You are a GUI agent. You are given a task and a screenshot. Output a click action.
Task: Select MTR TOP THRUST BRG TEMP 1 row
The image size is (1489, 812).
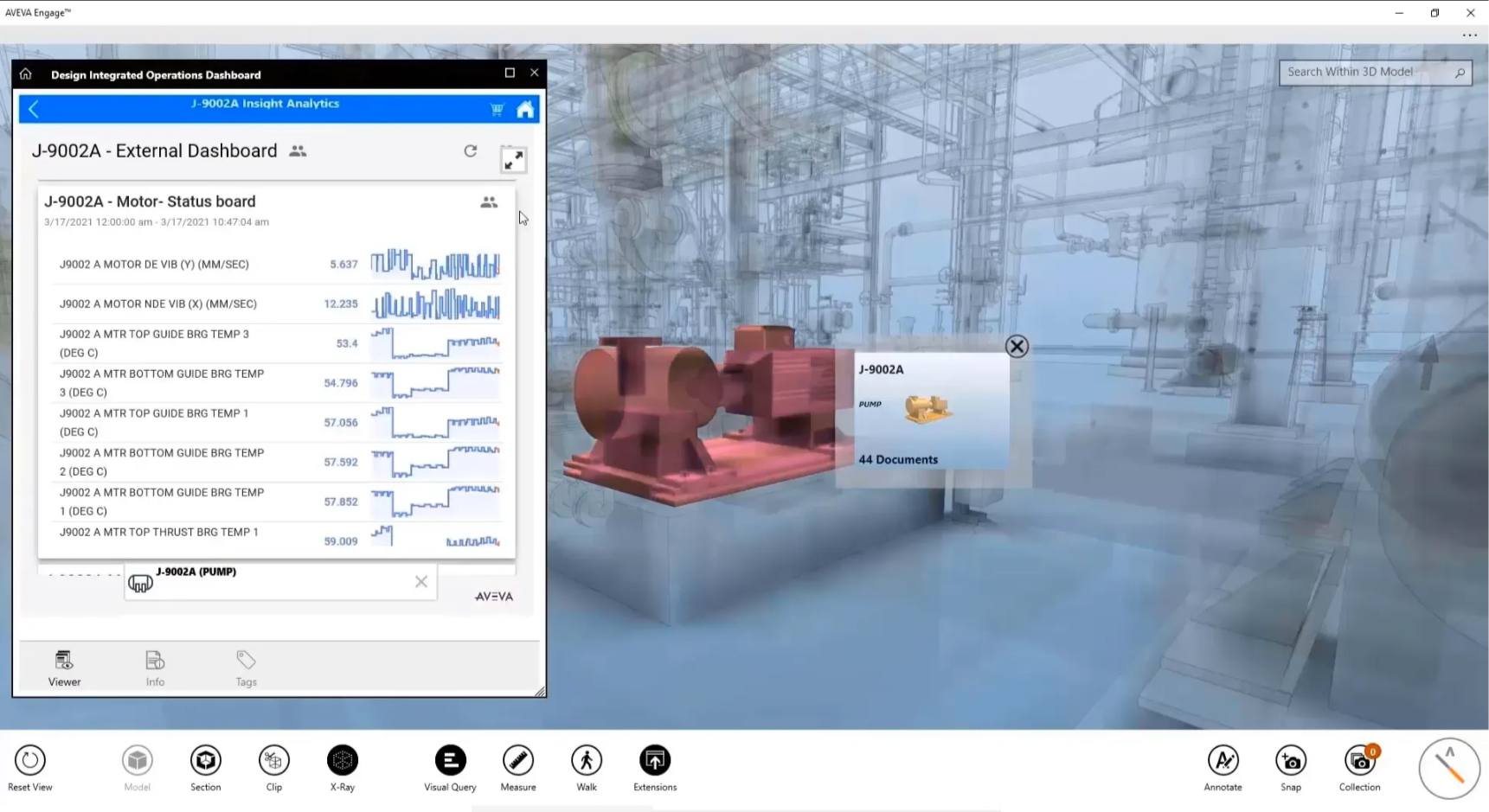coord(277,536)
